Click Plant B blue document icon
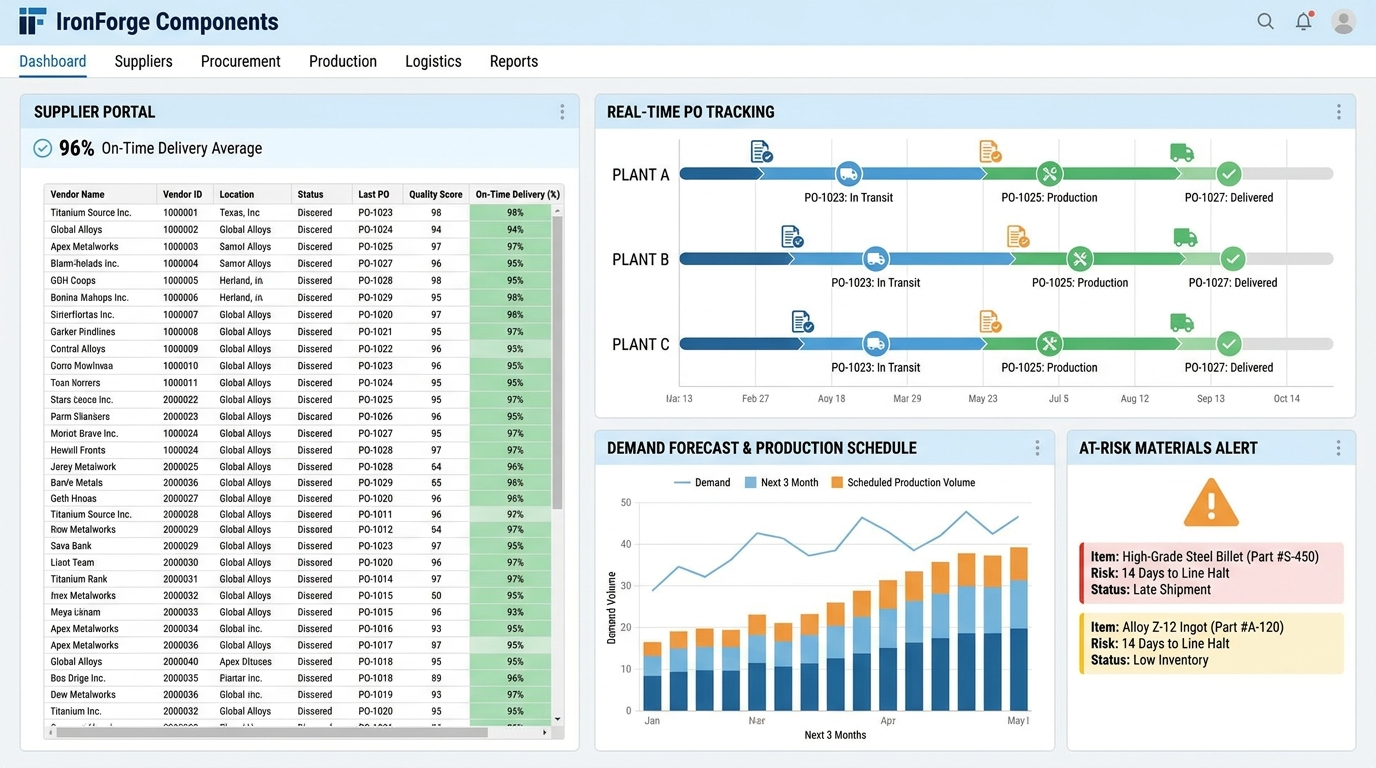Viewport: 1376px width, 768px height. pos(792,237)
